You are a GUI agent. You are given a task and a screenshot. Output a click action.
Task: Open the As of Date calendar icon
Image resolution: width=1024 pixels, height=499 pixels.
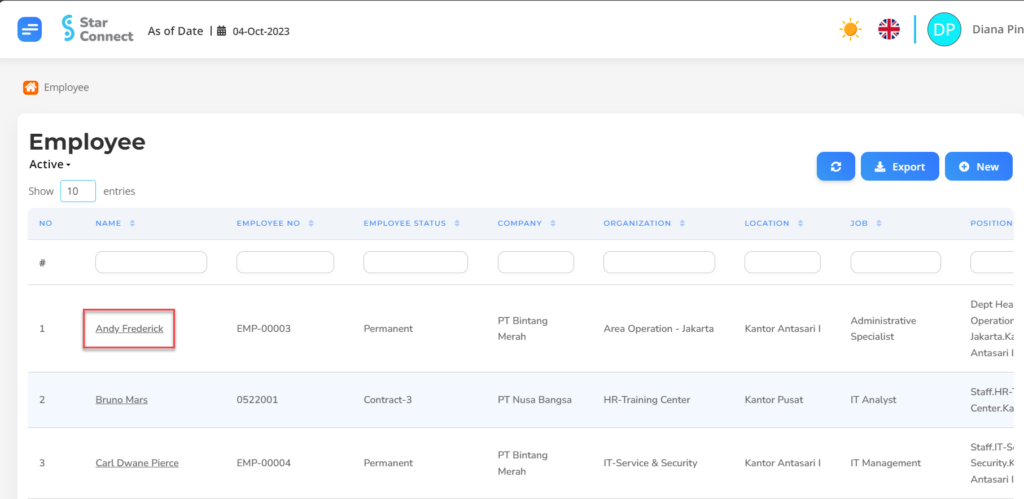tap(221, 31)
